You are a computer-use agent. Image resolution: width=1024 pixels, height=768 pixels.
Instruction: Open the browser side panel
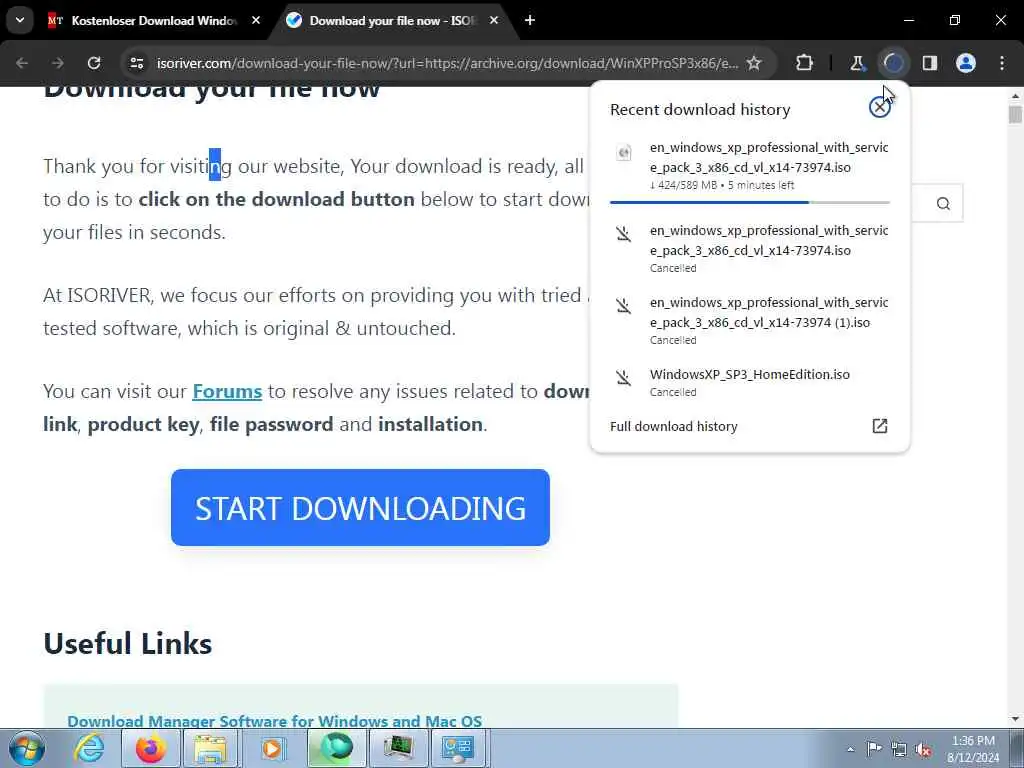coord(930,63)
